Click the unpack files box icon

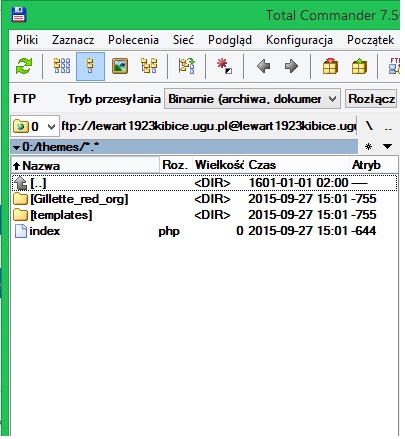click(359, 66)
